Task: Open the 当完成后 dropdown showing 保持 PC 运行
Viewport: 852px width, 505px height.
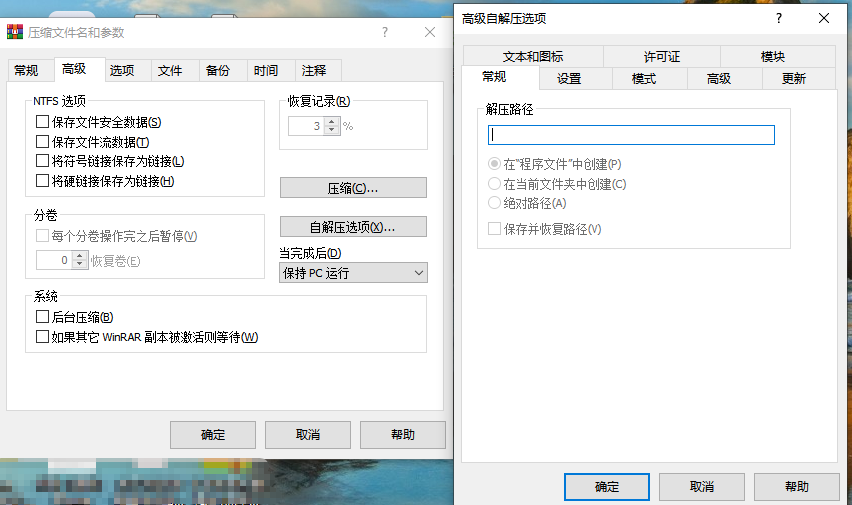Action: point(354,273)
